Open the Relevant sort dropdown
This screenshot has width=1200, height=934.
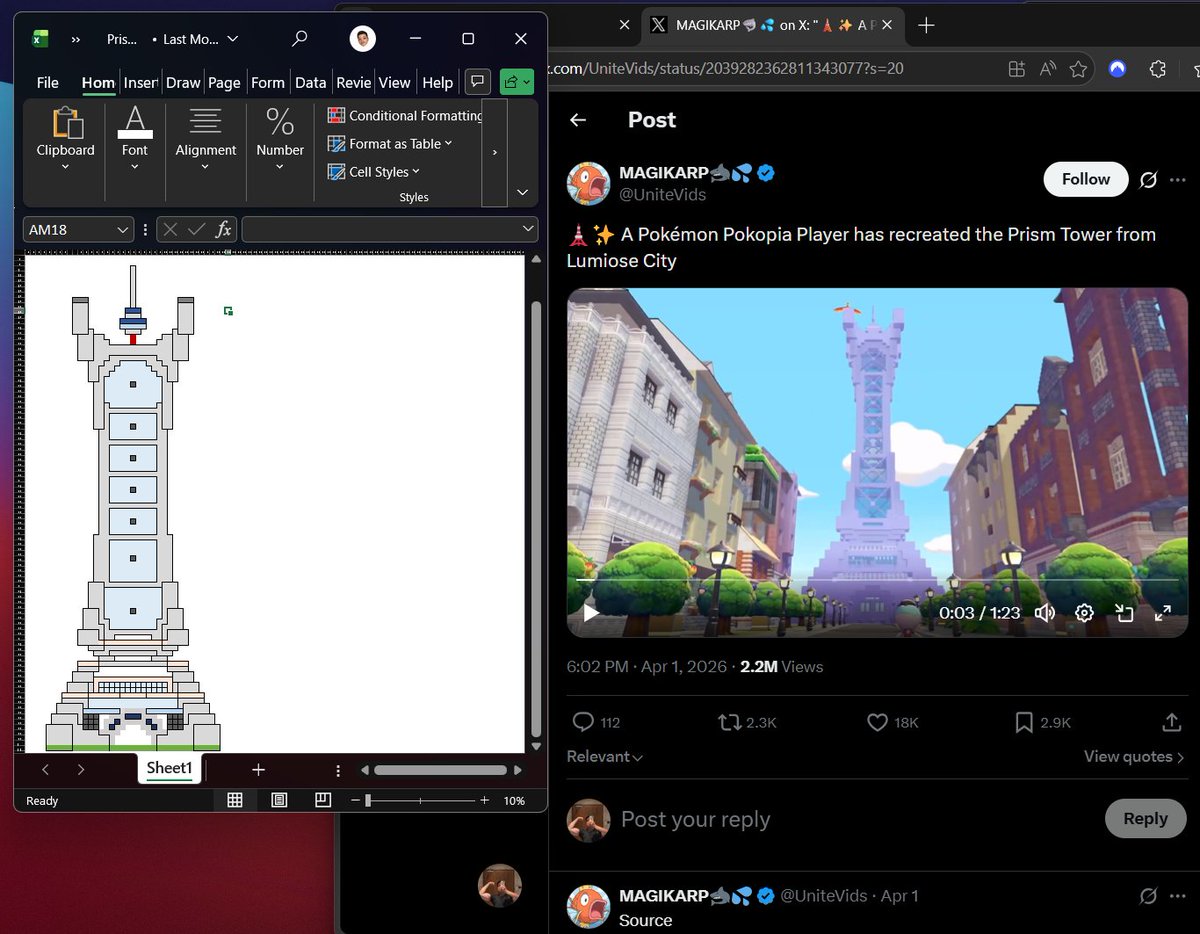605,757
